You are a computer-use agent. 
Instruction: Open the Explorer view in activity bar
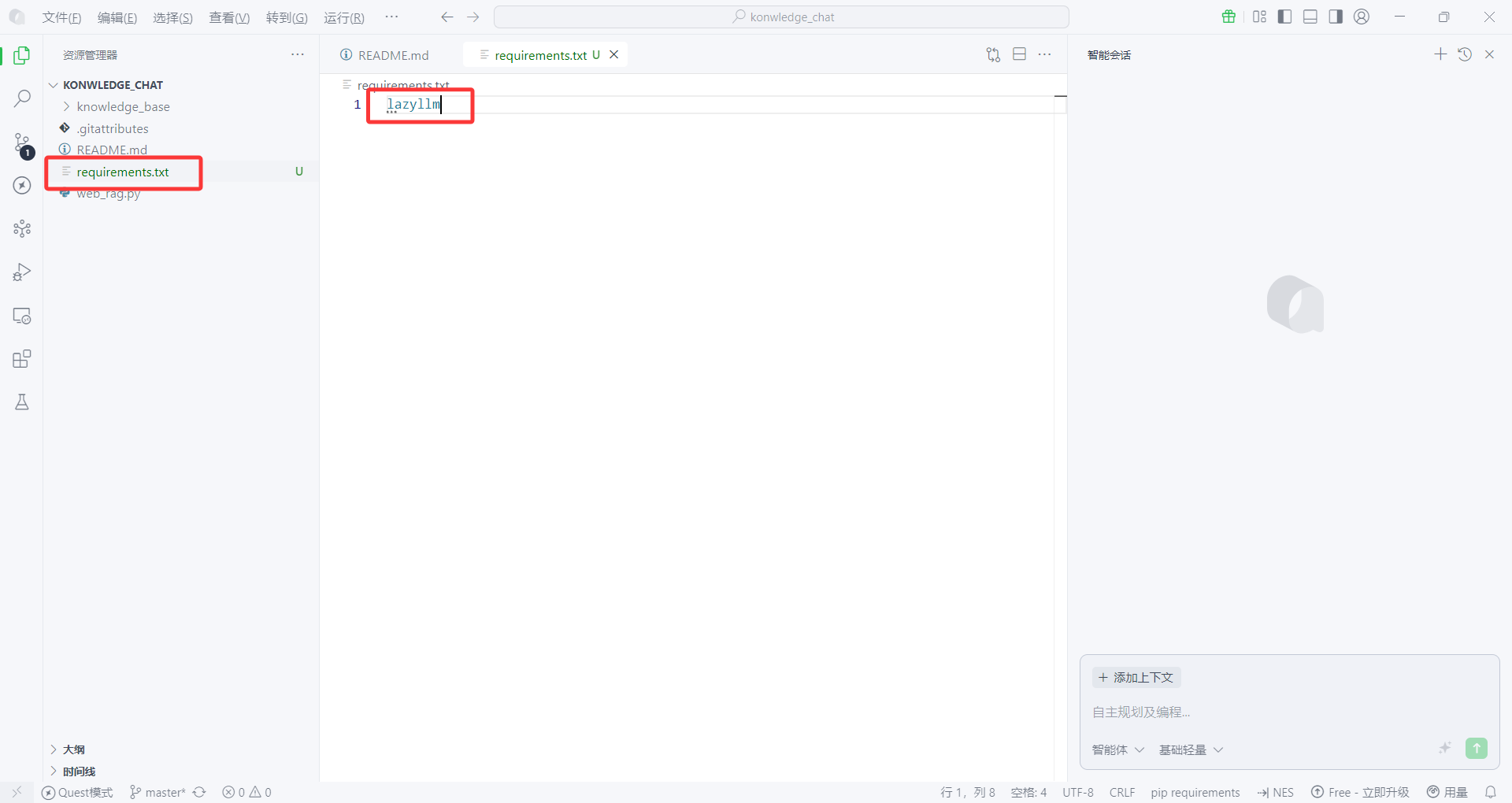[x=22, y=55]
